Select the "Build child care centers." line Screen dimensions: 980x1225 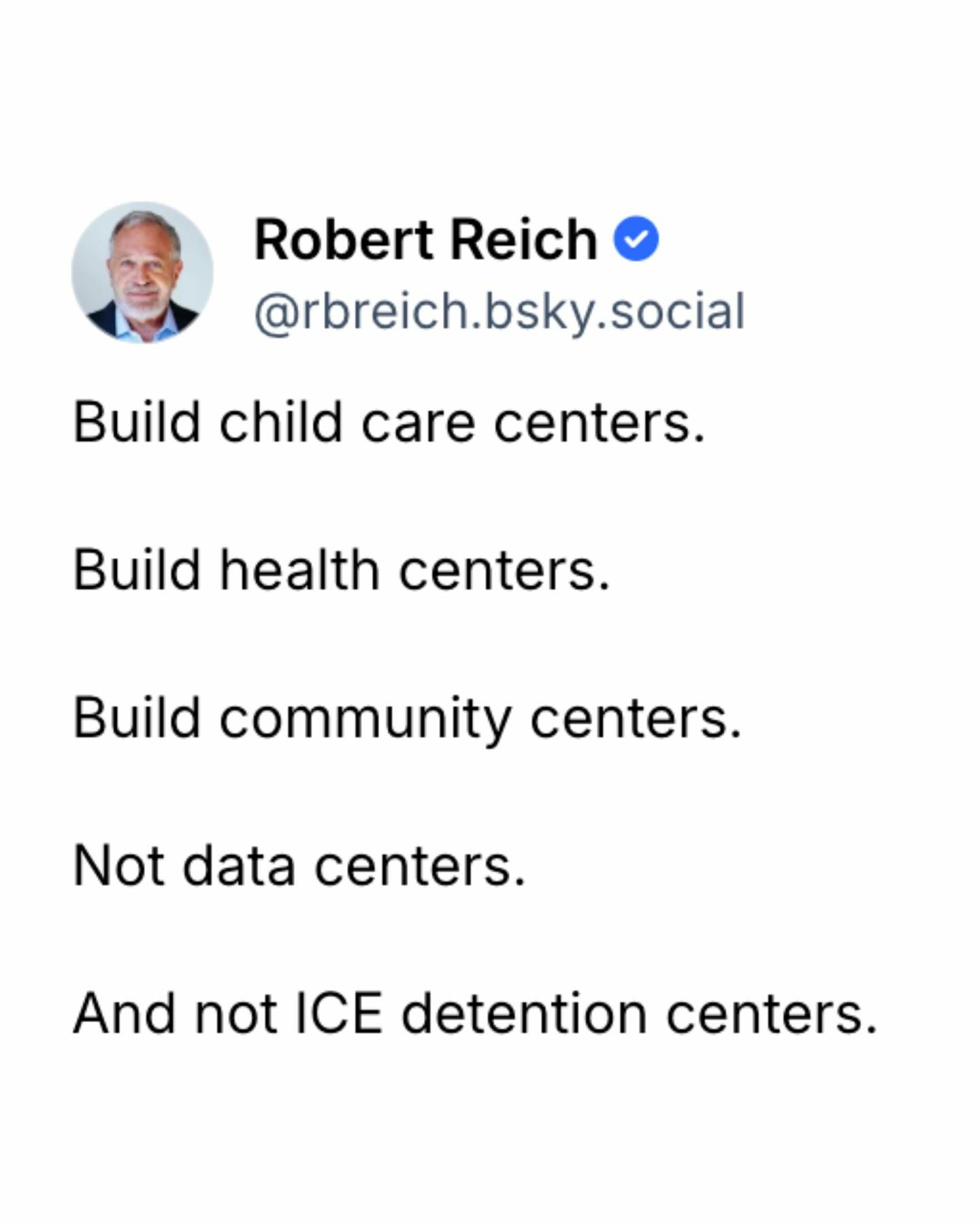[x=389, y=423]
